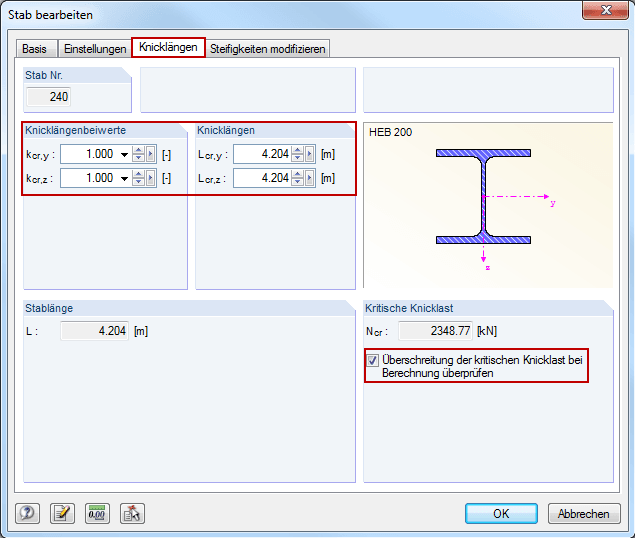
Task: Click the edit comment notepad icon
Action: (x=62, y=513)
